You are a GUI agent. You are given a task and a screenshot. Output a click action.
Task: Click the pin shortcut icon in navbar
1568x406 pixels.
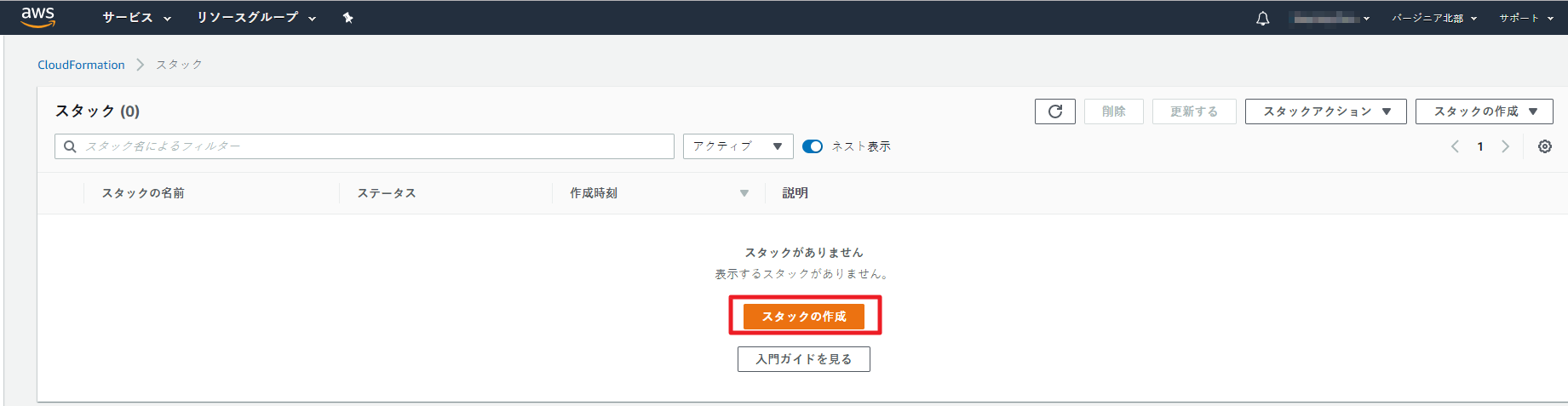pyautogui.click(x=347, y=18)
